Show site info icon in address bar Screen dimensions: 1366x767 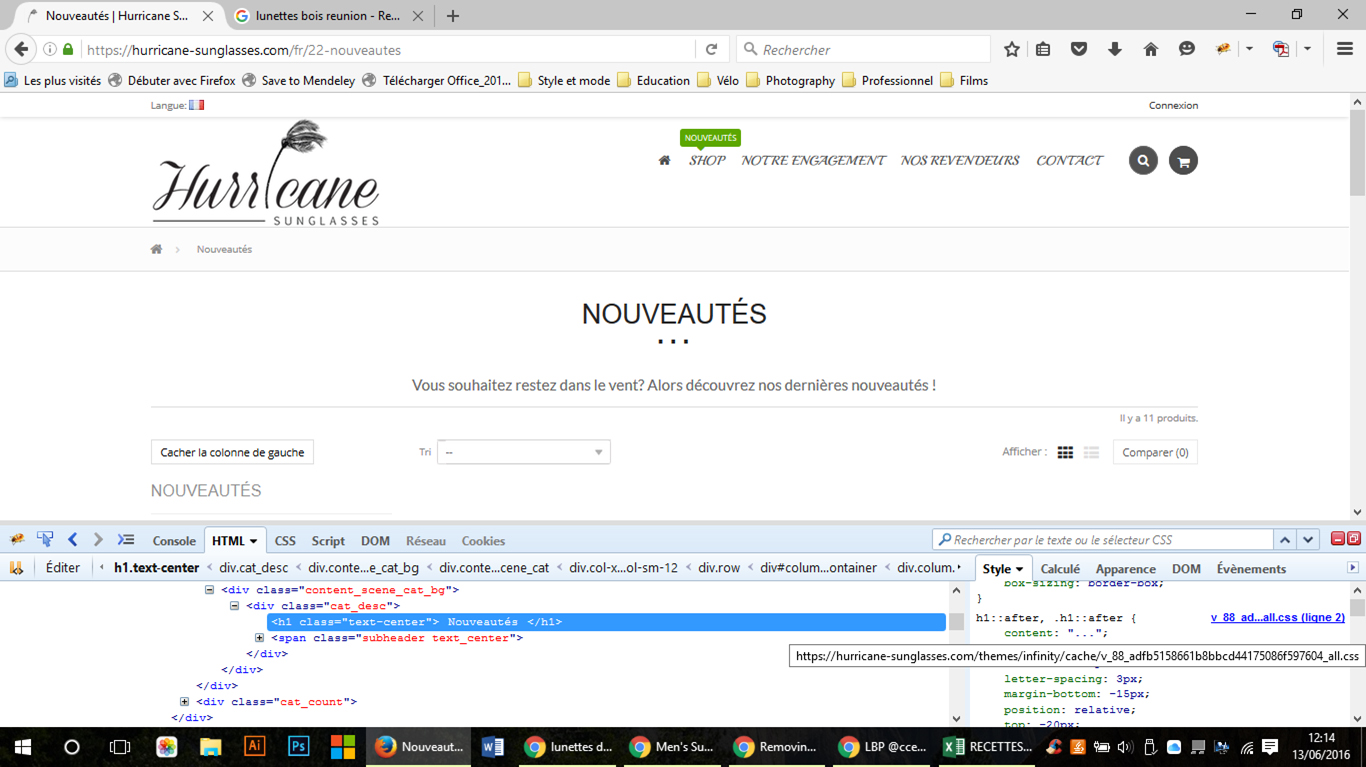[x=50, y=49]
